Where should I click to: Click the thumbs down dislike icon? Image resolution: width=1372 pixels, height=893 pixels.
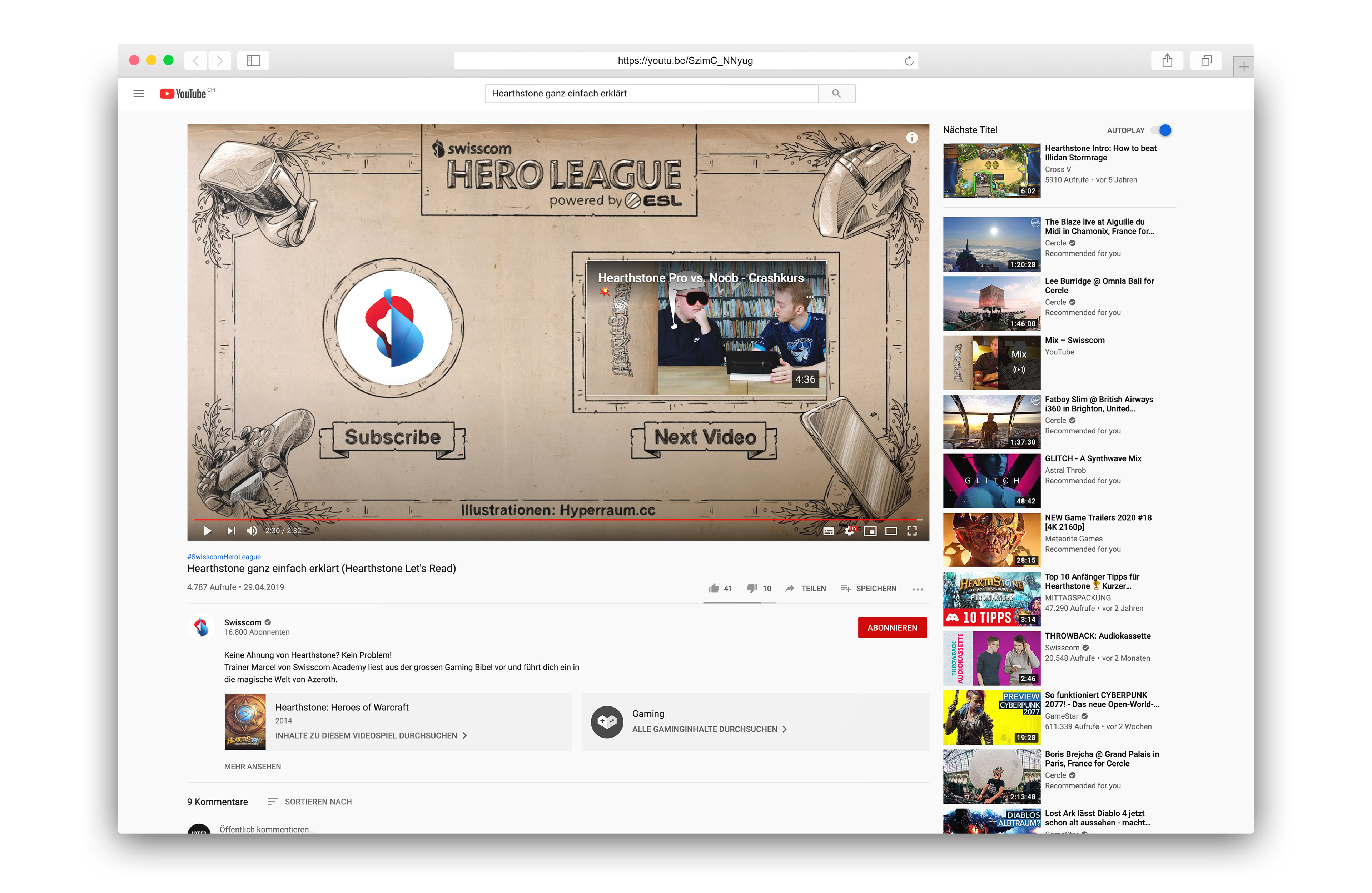coord(752,588)
